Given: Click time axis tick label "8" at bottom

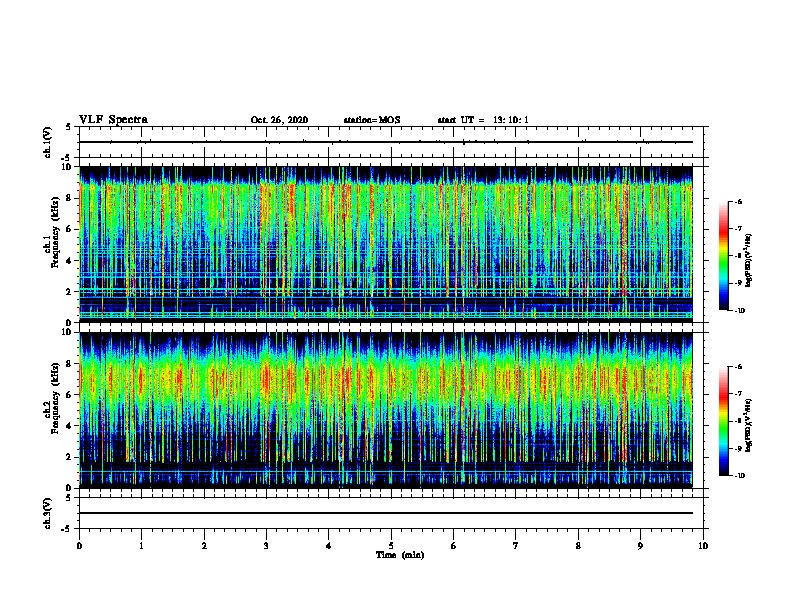Looking at the screenshot, I should [578, 546].
